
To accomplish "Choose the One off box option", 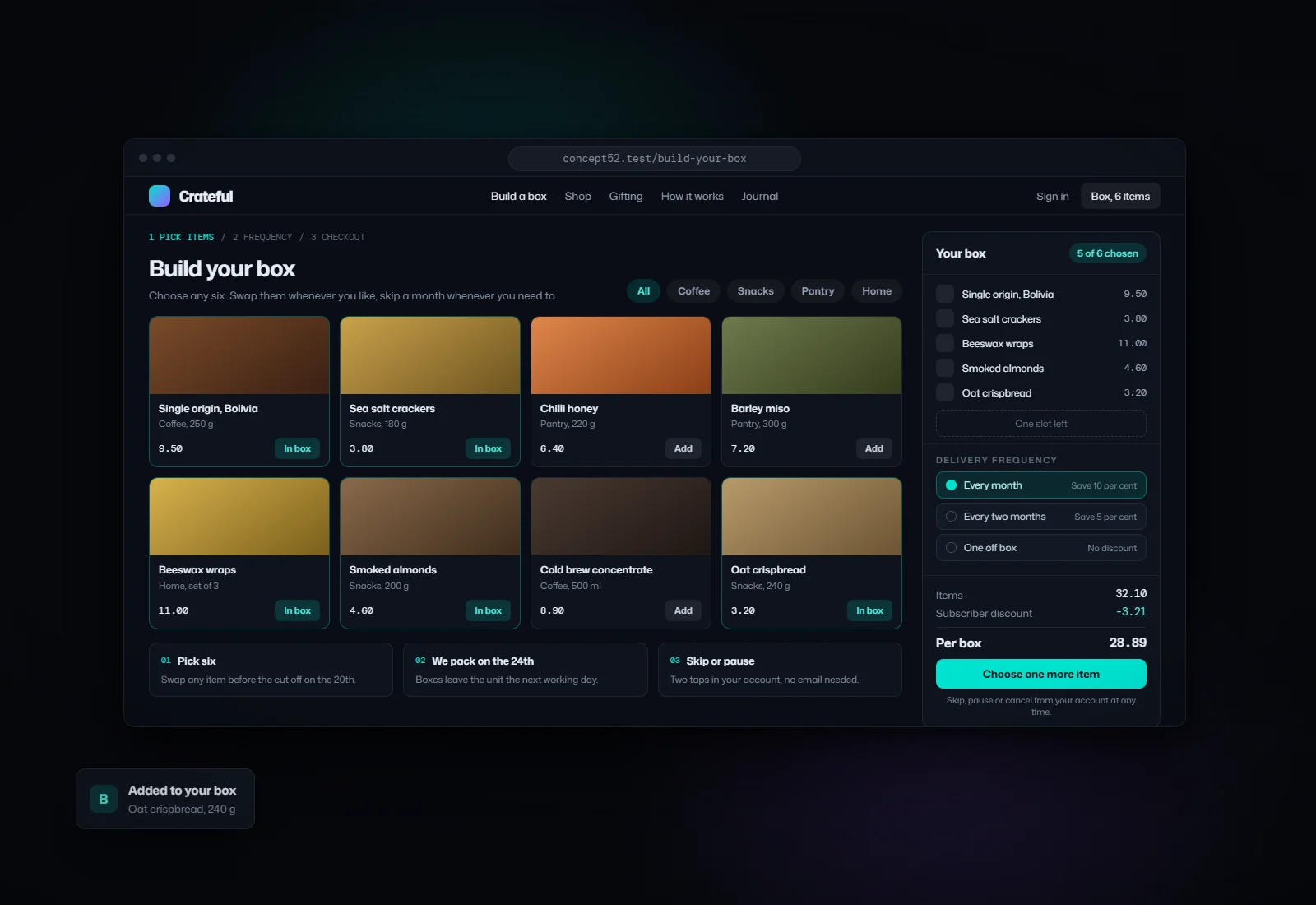I will [1040, 548].
